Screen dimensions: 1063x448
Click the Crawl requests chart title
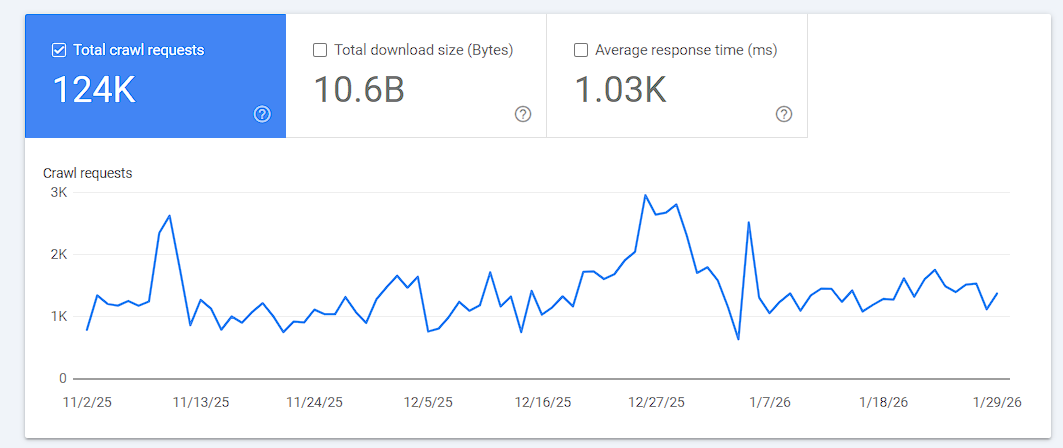point(88,173)
